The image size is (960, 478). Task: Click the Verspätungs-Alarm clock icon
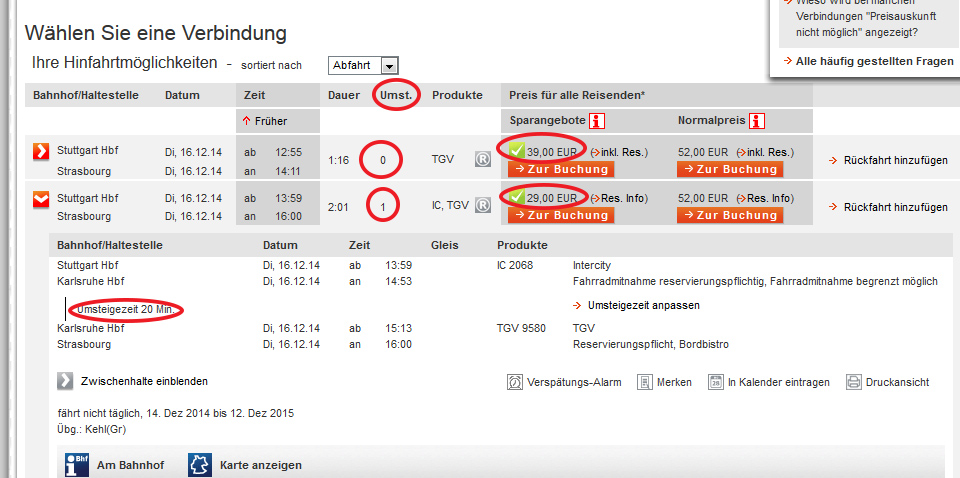coord(516,382)
